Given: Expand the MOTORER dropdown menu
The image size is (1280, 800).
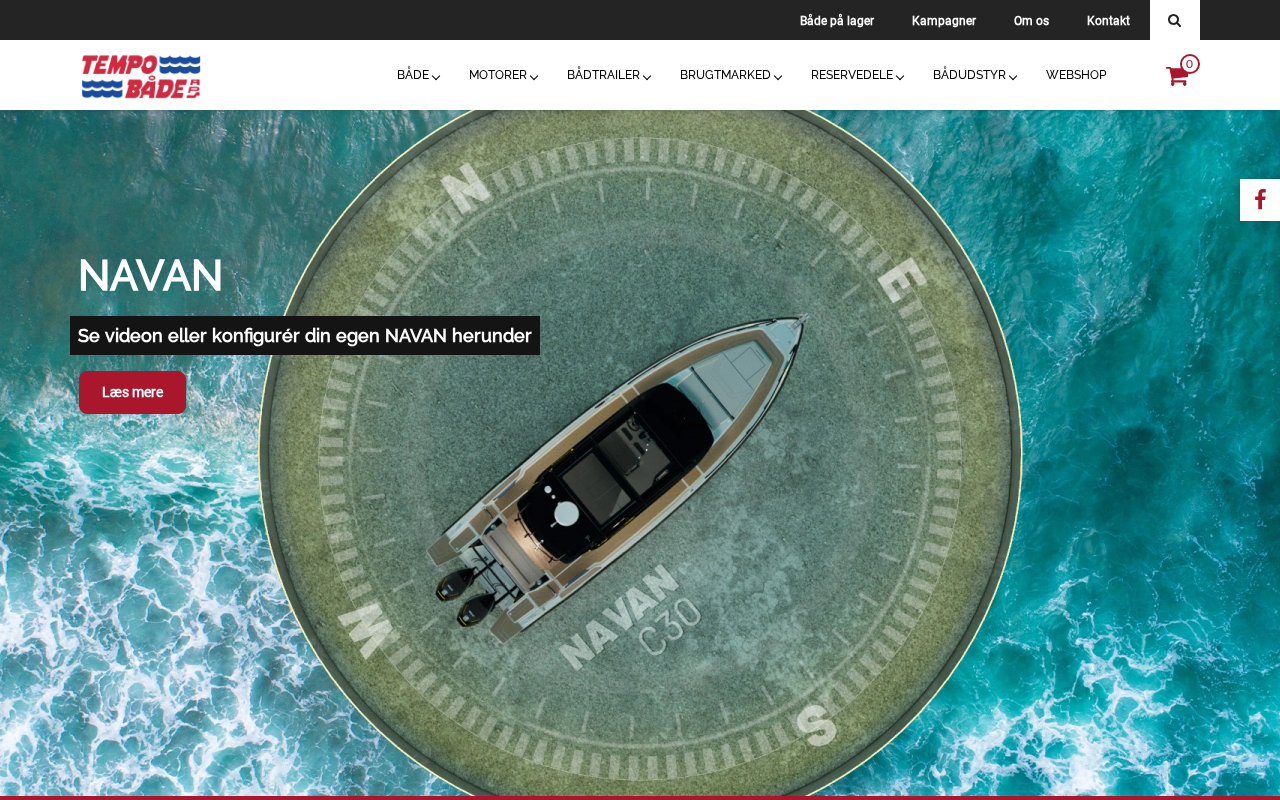Looking at the screenshot, I should (503, 75).
